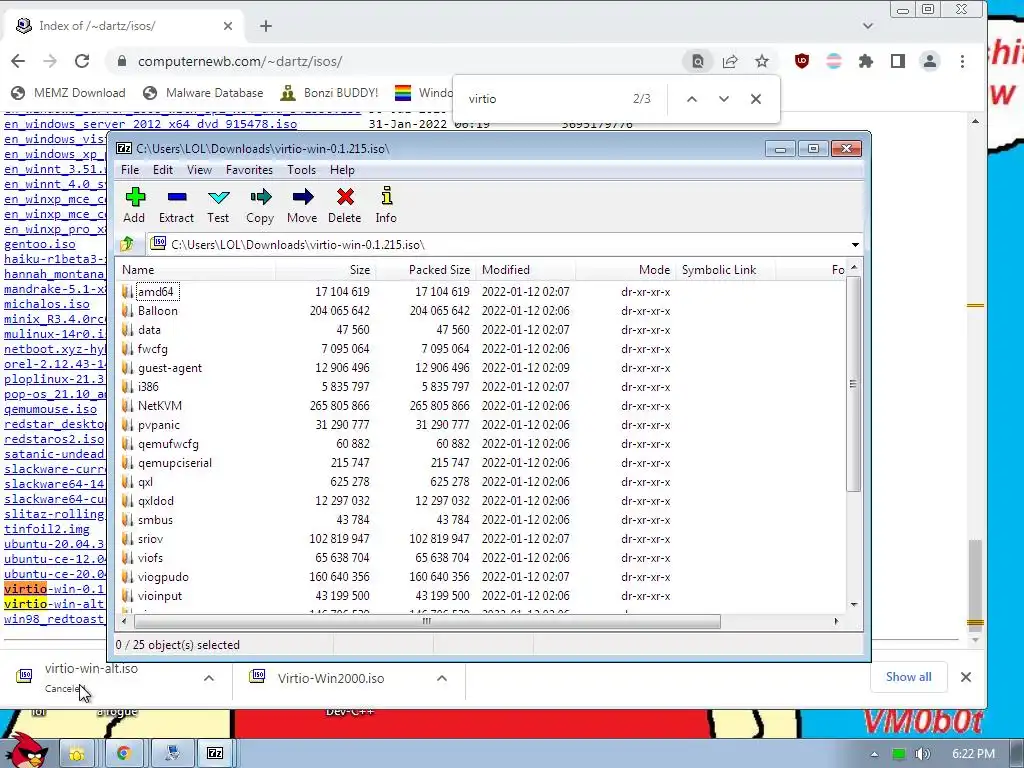Open the gentoo.iso link

click(40, 244)
